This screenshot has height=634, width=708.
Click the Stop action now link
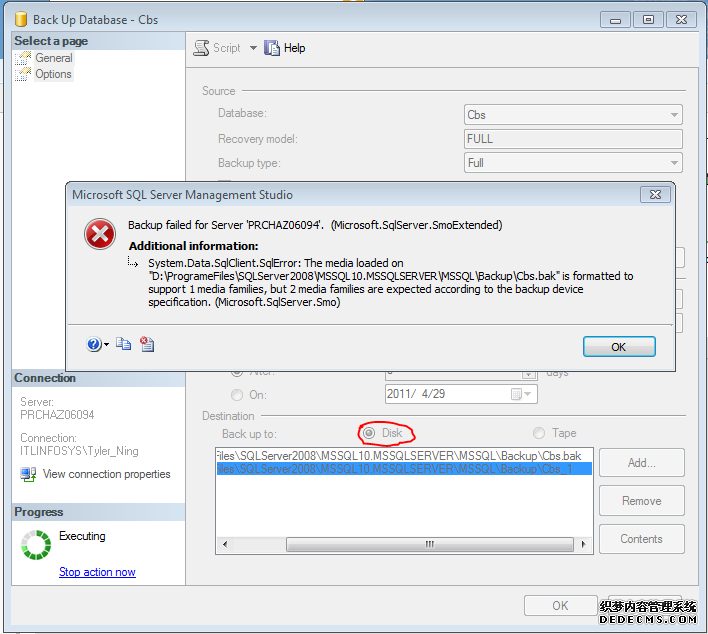97,572
